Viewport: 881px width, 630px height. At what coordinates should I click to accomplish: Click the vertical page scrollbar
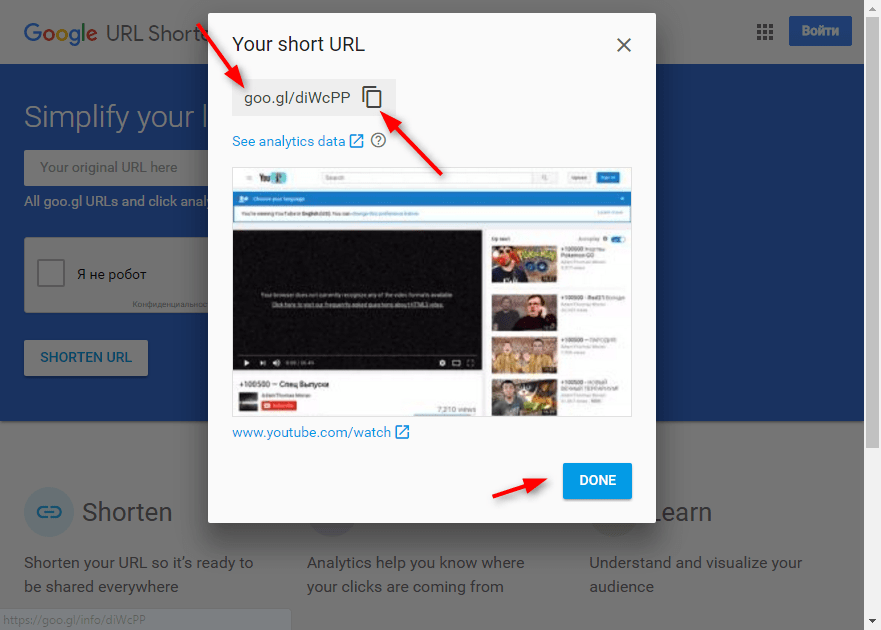tap(872, 315)
